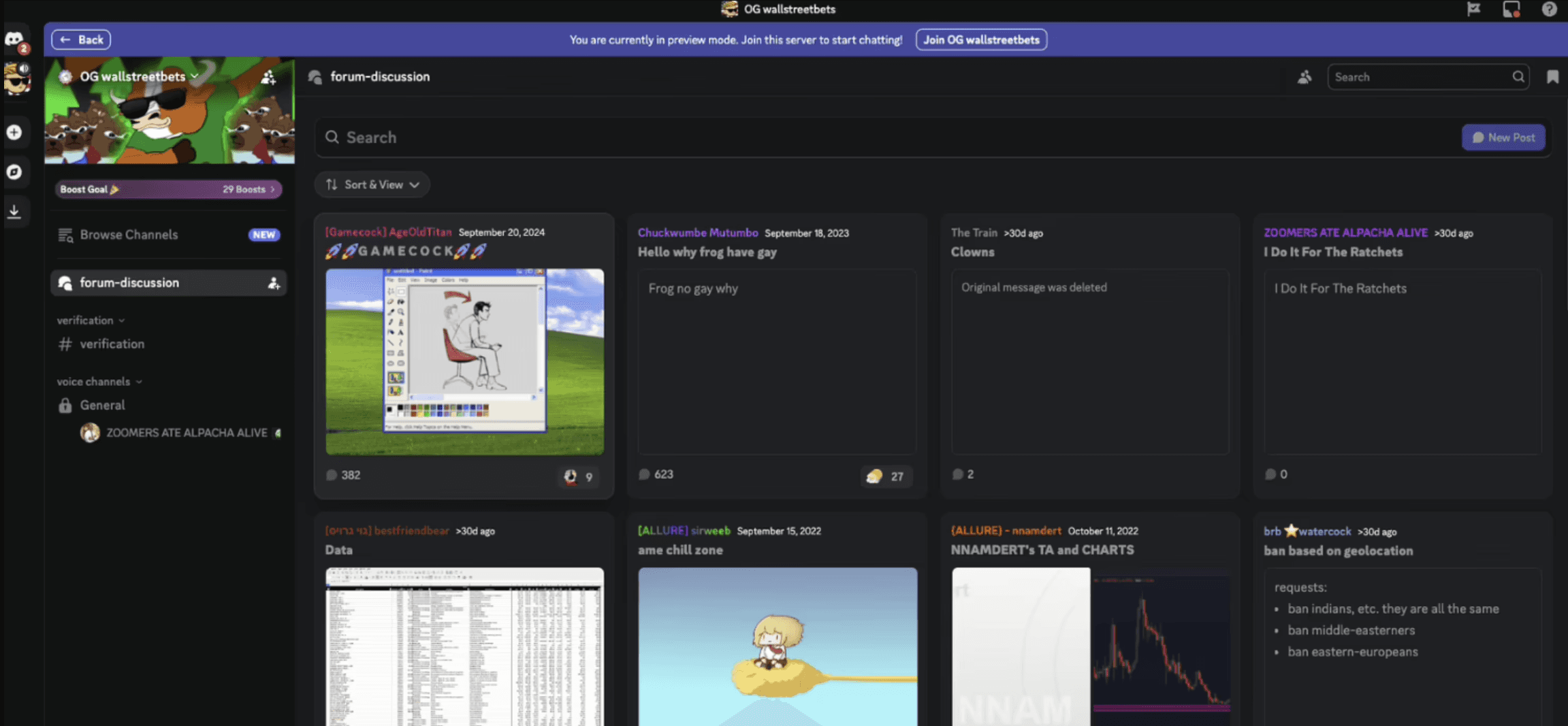Click the New Post button
Viewport: 1568px width, 726px height.
pyautogui.click(x=1503, y=137)
